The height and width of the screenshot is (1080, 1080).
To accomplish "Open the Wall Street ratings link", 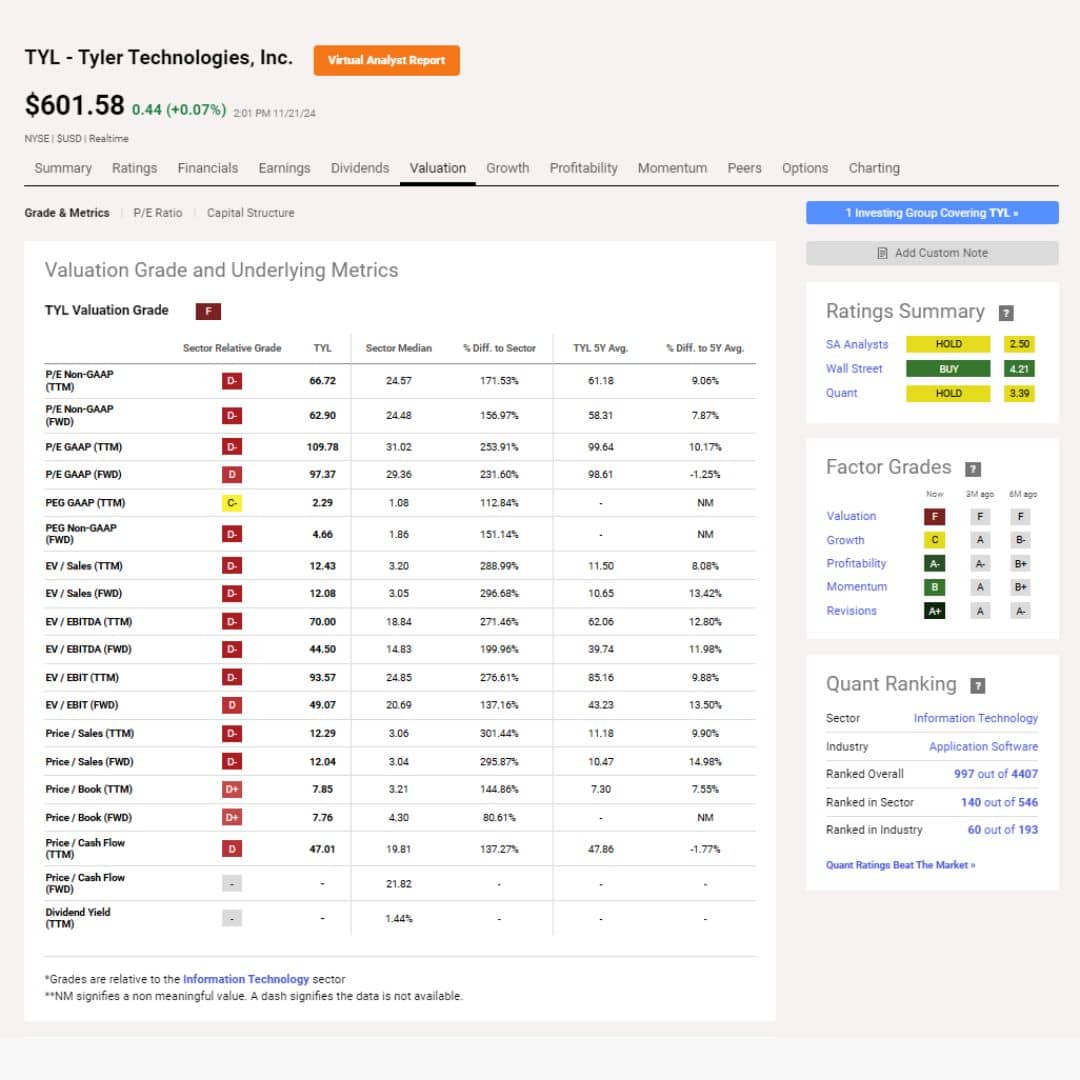I will (x=854, y=368).
